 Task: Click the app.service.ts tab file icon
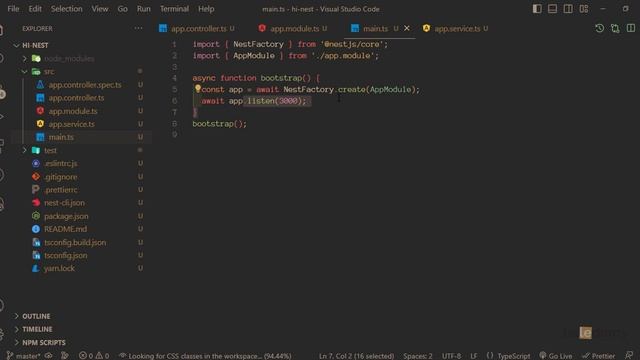[426, 28]
